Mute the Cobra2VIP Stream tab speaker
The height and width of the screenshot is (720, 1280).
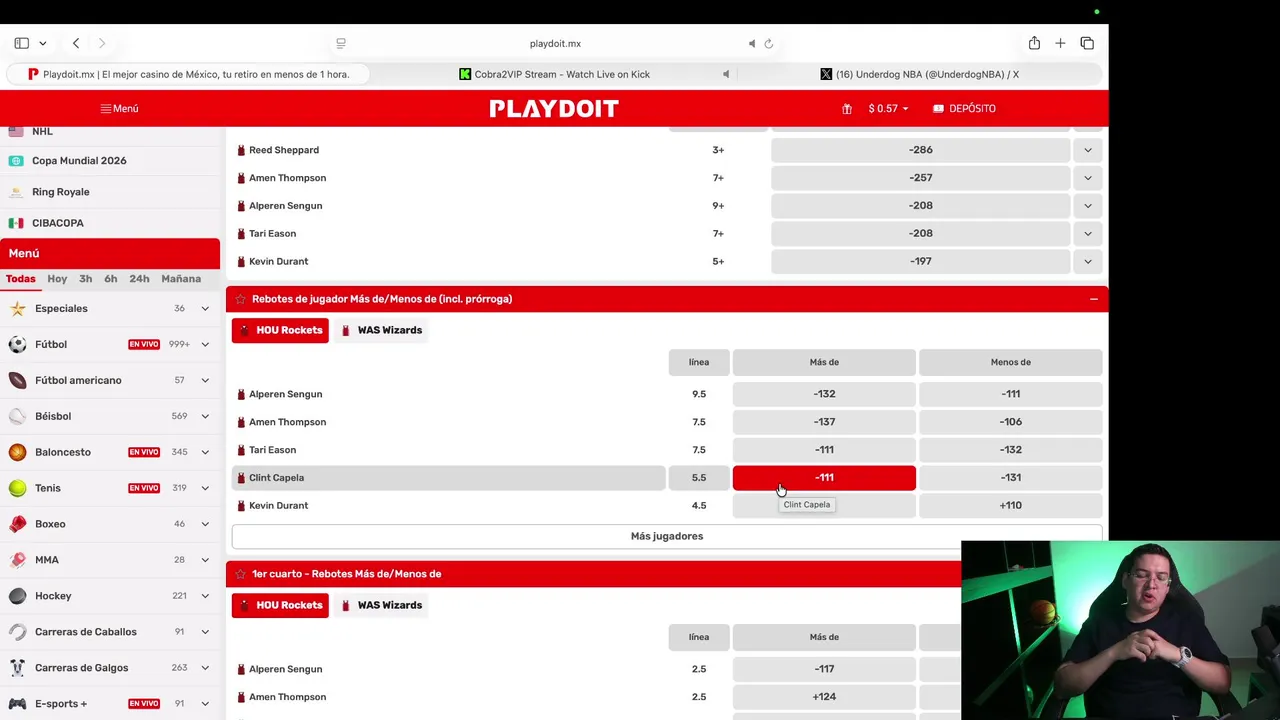pos(726,74)
